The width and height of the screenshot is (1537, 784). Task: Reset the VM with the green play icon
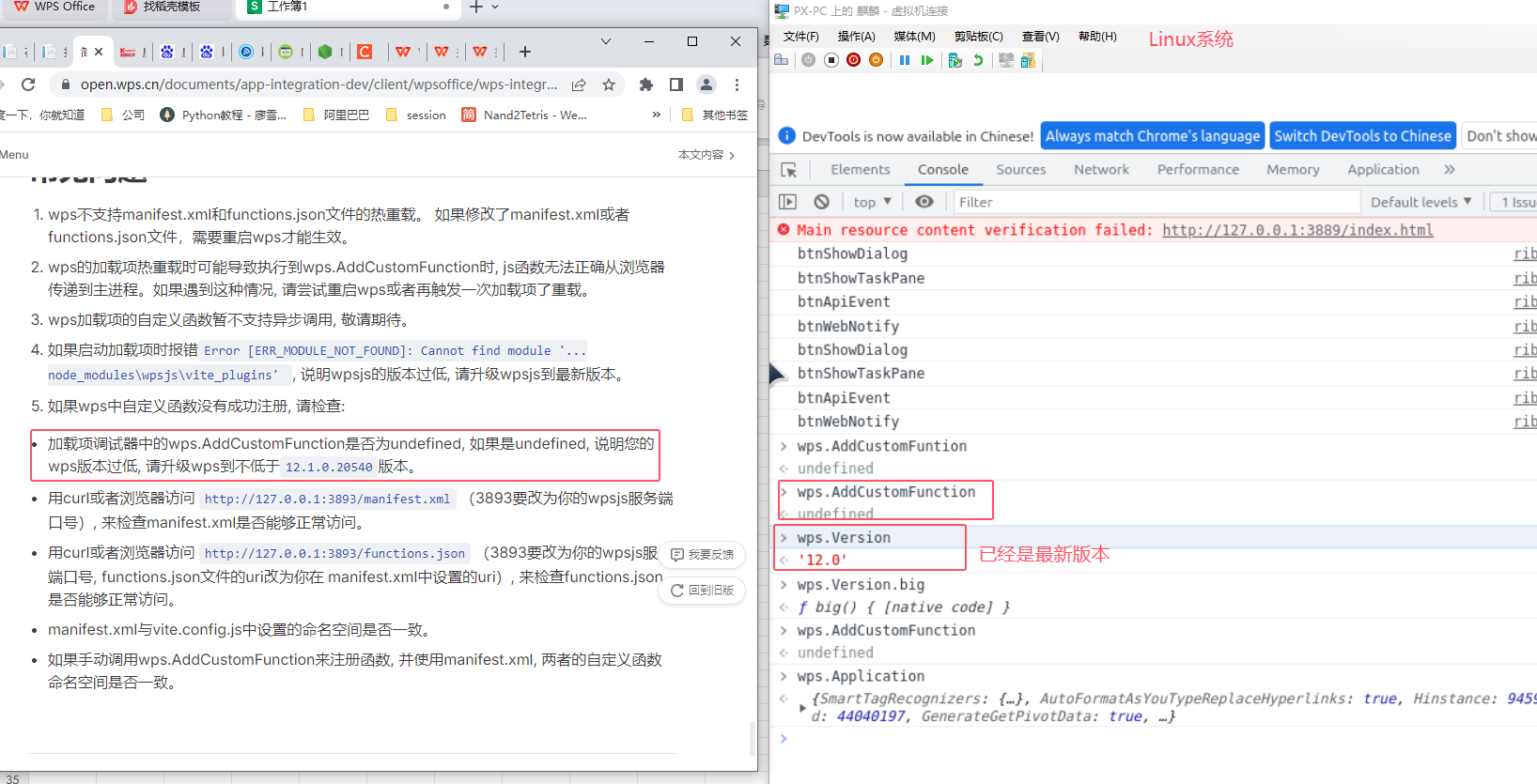pyautogui.click(x=927, y=60)
